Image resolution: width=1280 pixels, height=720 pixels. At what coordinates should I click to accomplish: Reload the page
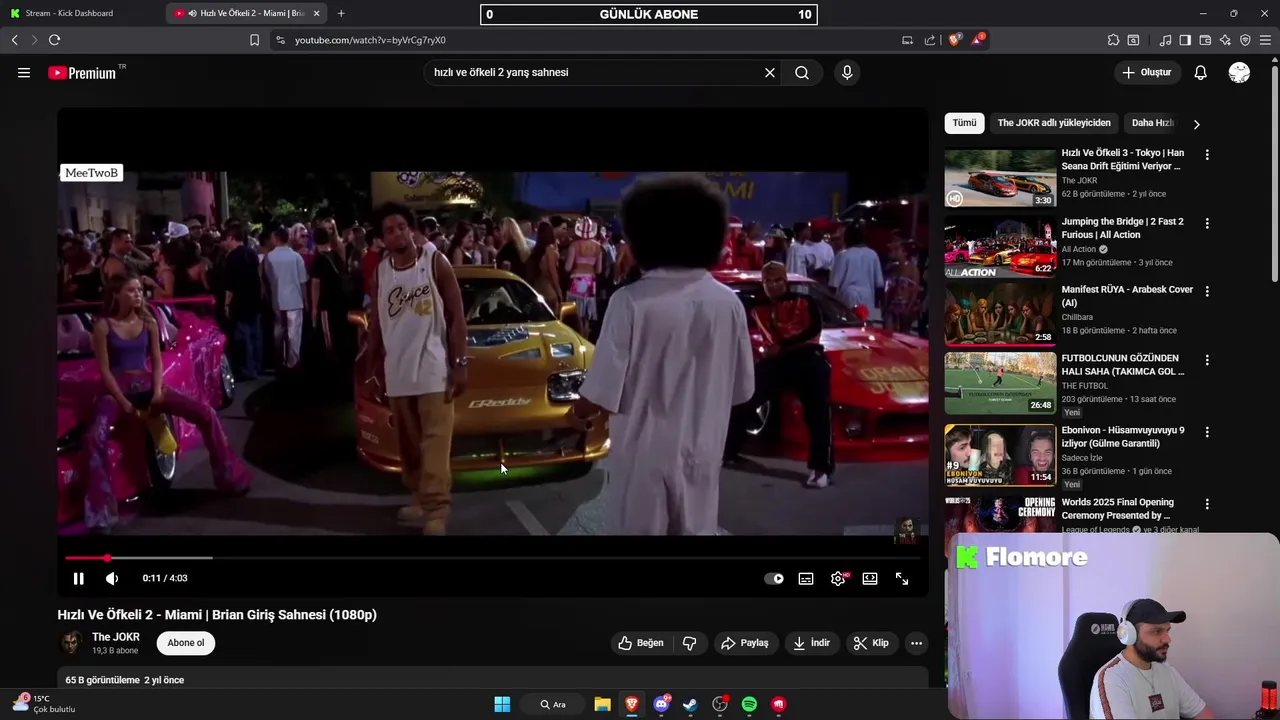click(x=54, y=40)
